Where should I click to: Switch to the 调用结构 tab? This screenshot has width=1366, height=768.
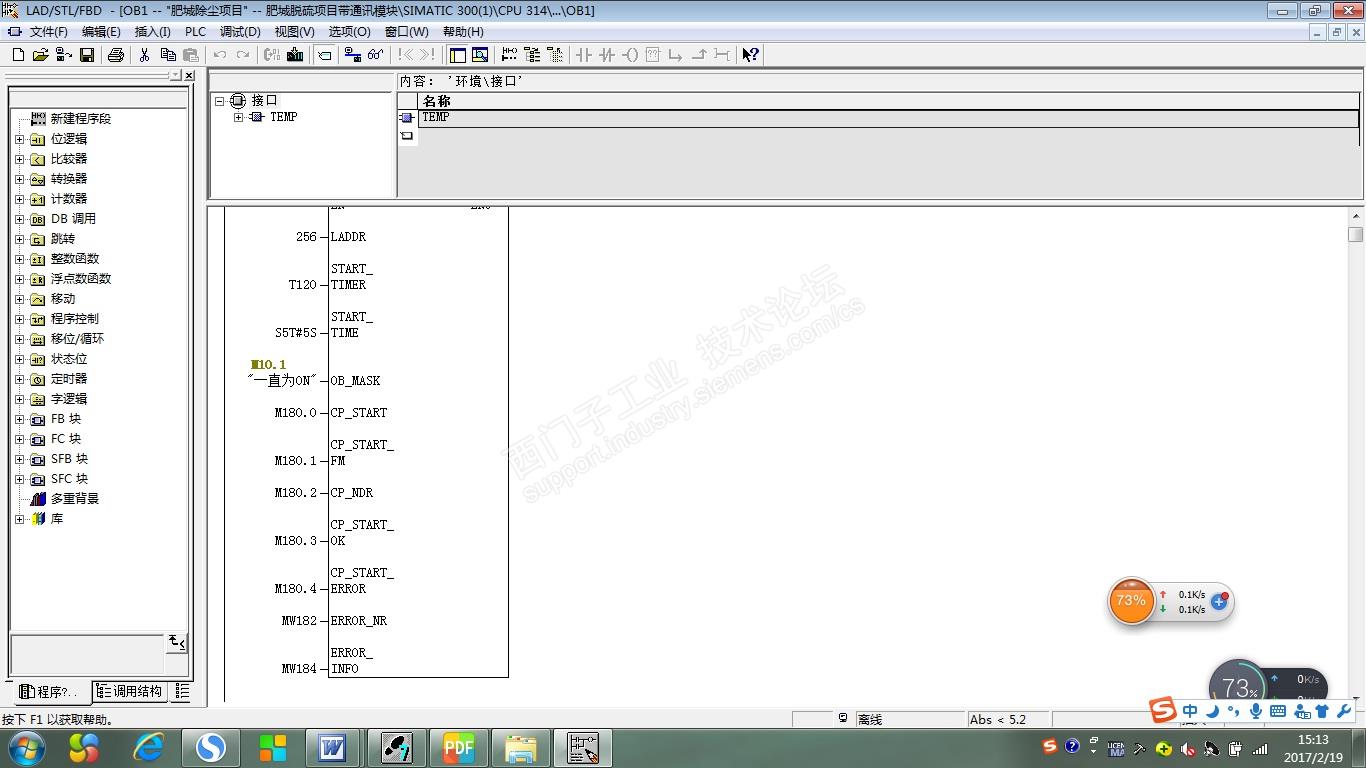coord(130,691)
